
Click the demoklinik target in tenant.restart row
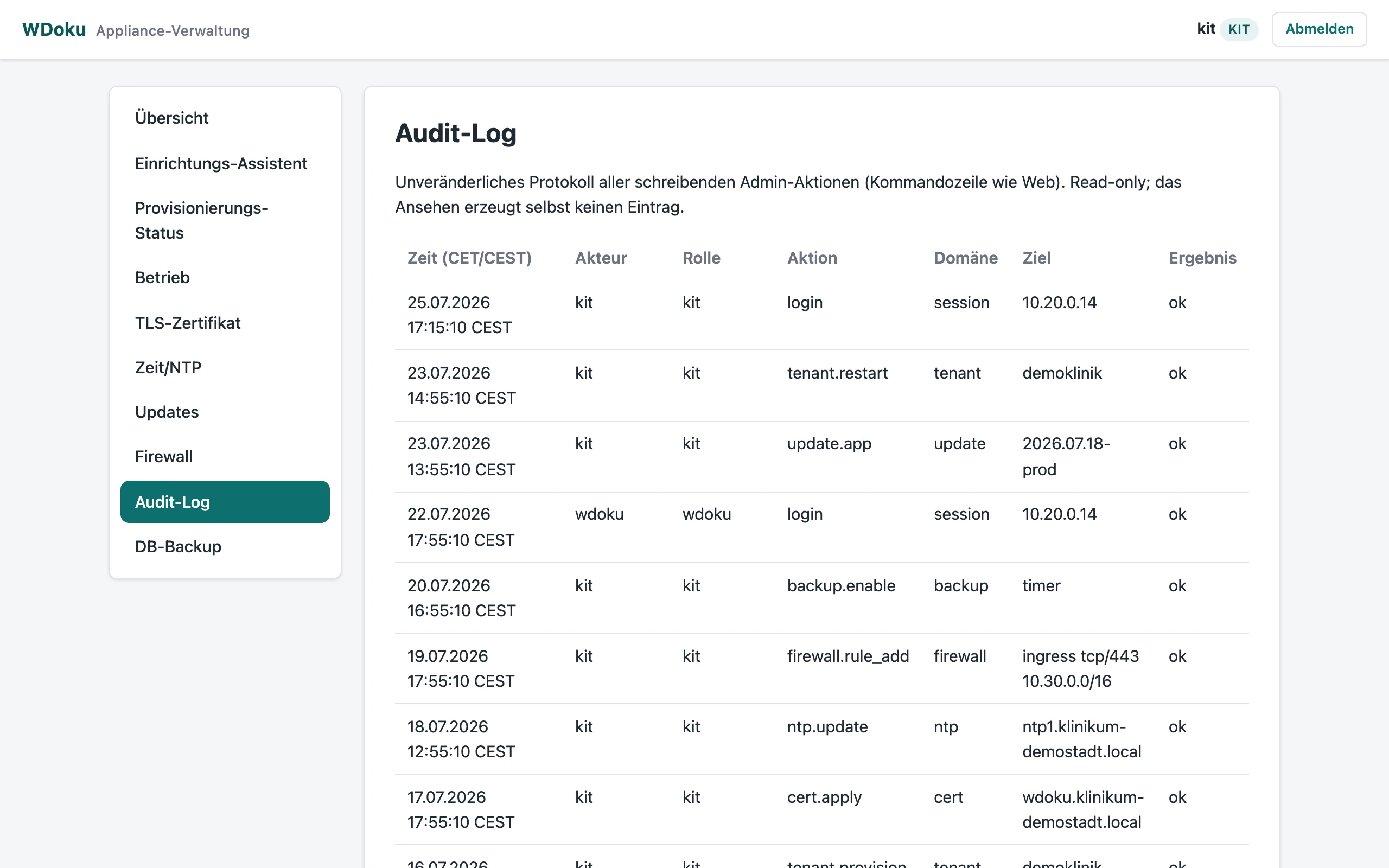tap(1062, 373)
